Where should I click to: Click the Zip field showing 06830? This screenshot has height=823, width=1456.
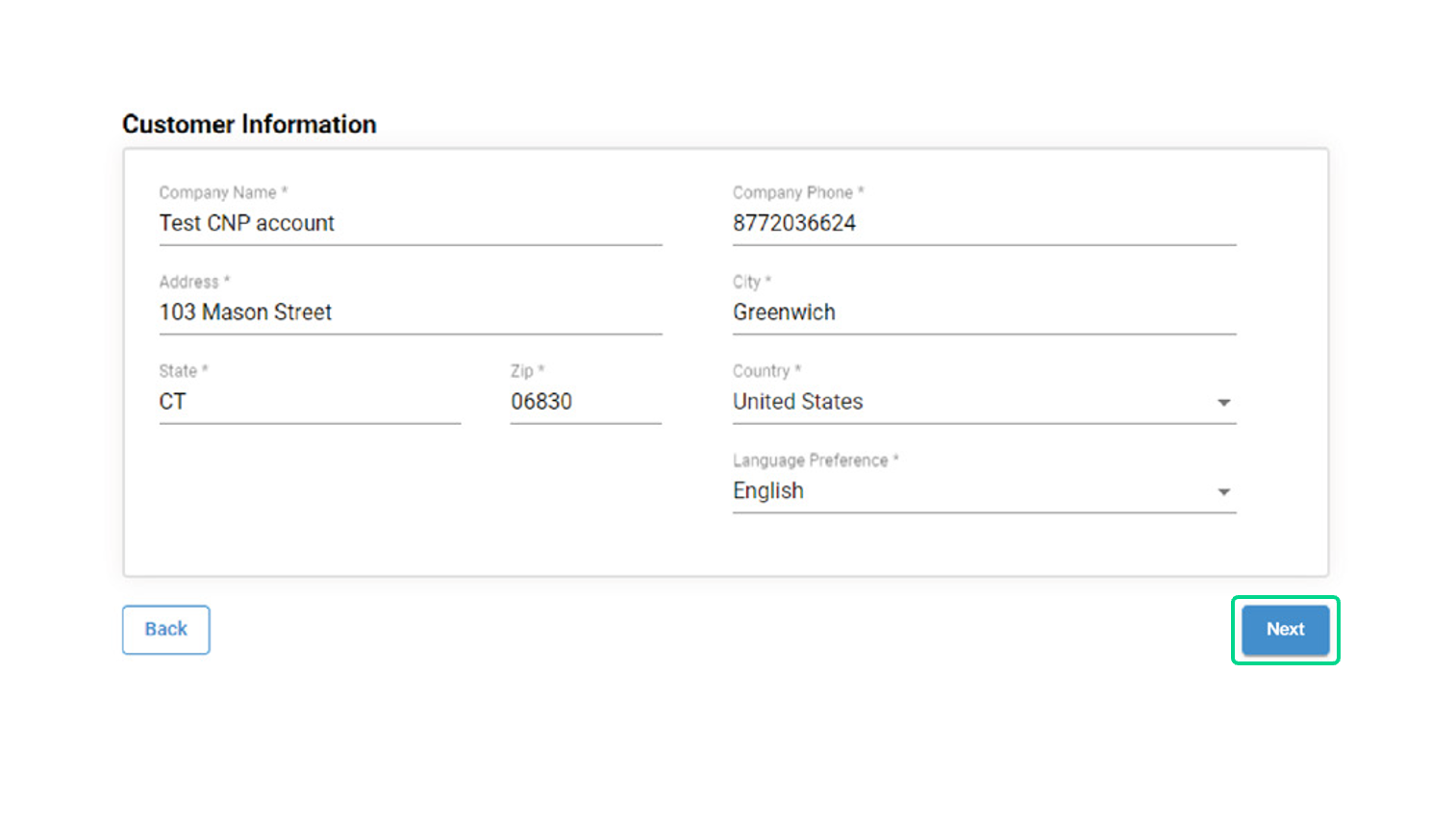click(541, 402)
